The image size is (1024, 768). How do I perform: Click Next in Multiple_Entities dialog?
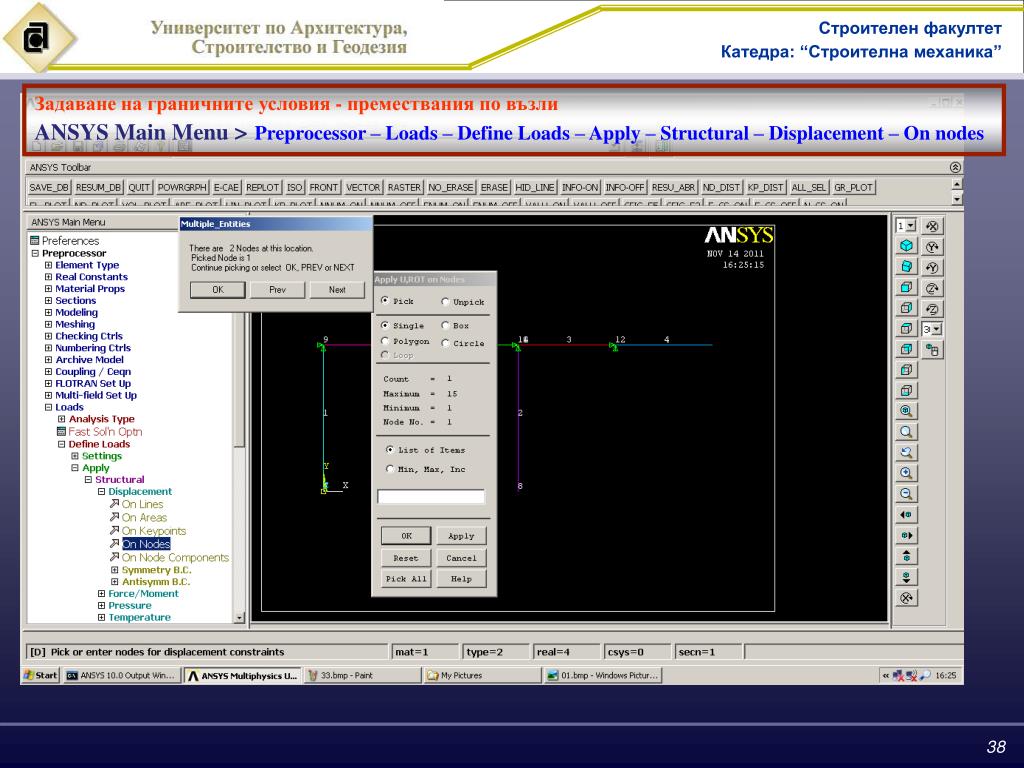click(337, 289)
